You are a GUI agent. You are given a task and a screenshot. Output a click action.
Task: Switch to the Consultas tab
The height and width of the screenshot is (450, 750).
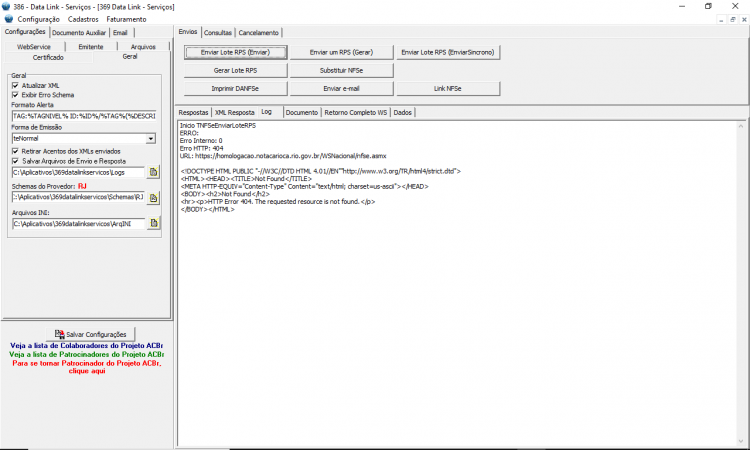coord(218,33)
